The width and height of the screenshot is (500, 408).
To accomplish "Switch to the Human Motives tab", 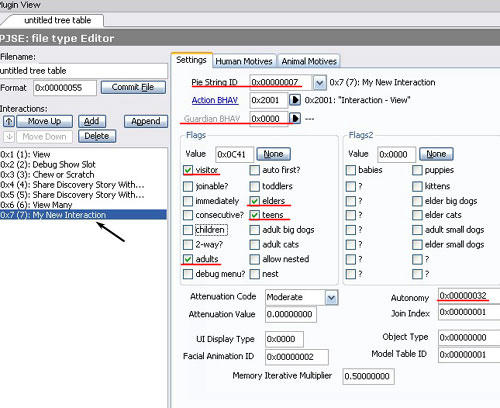I will [244, 61].
